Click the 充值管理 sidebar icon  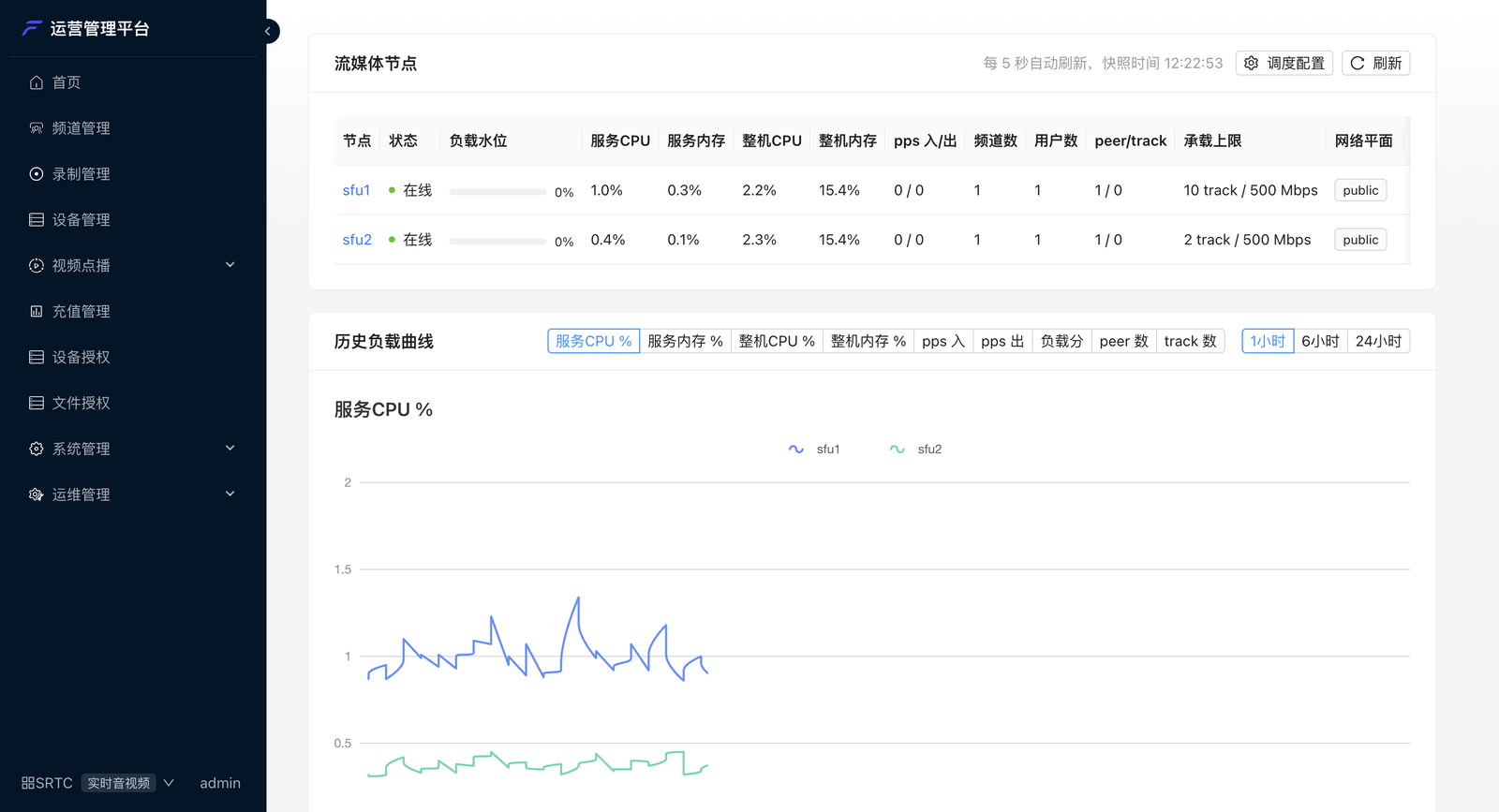click(37, 311)
